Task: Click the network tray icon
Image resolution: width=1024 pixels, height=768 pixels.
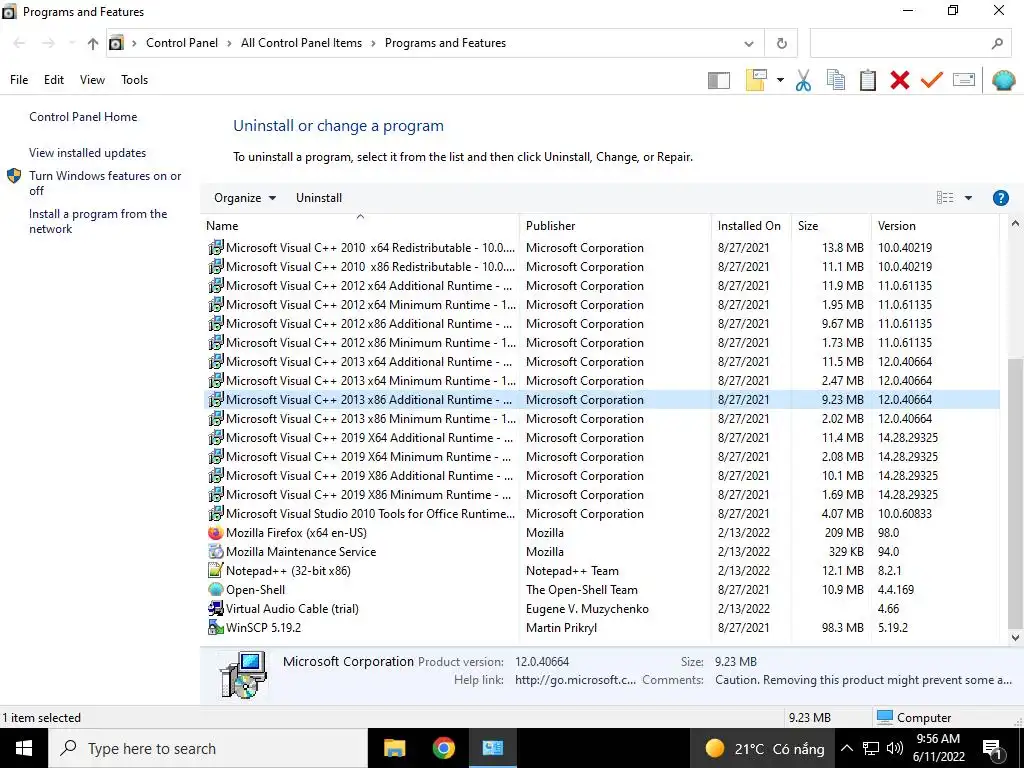Action: (871, 748)
